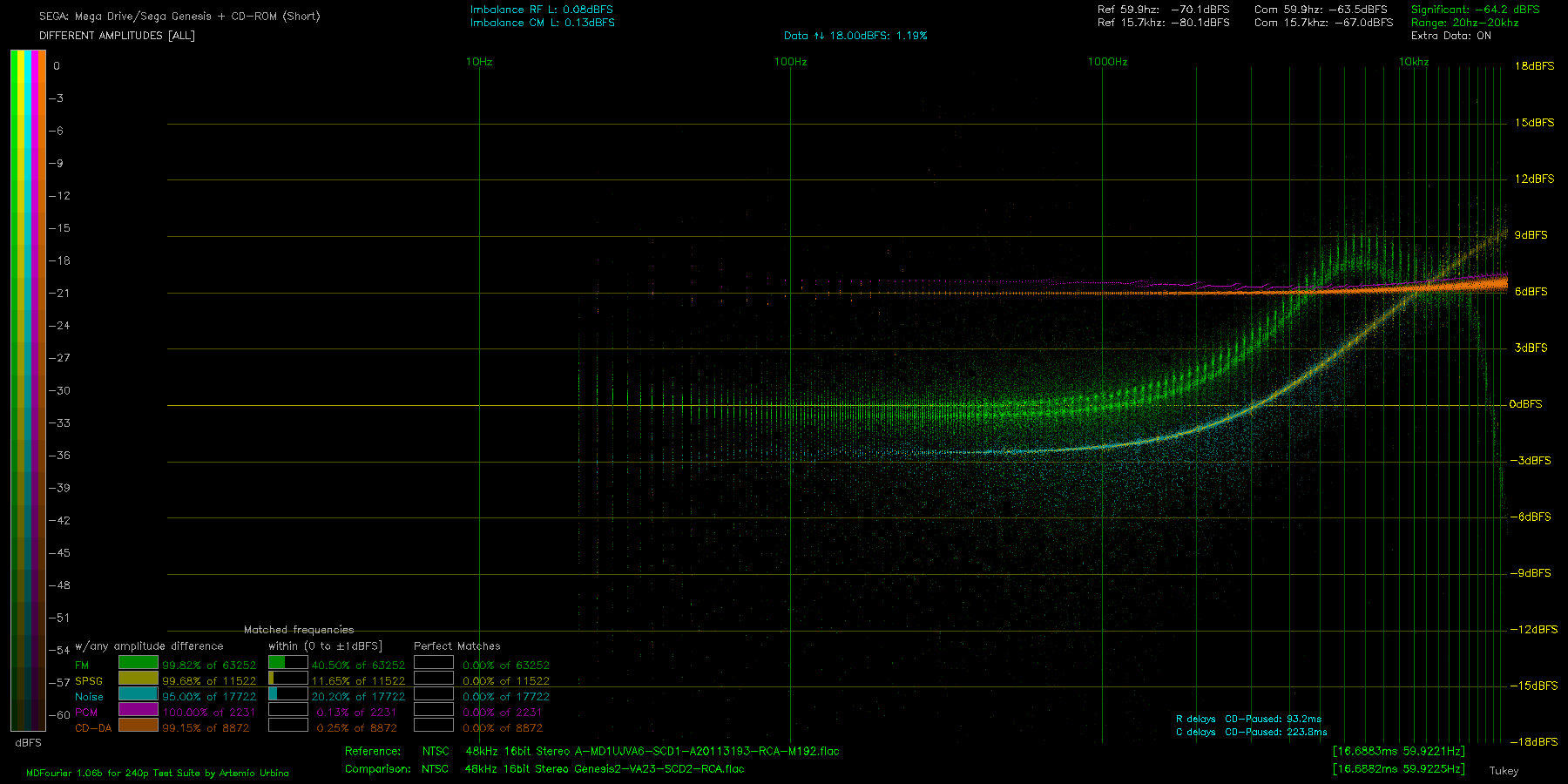The height and width of the screenshot is (784, 1568).
Task: Click the '18dBFS' top axis label
Action: click(x=1535, y=66)
